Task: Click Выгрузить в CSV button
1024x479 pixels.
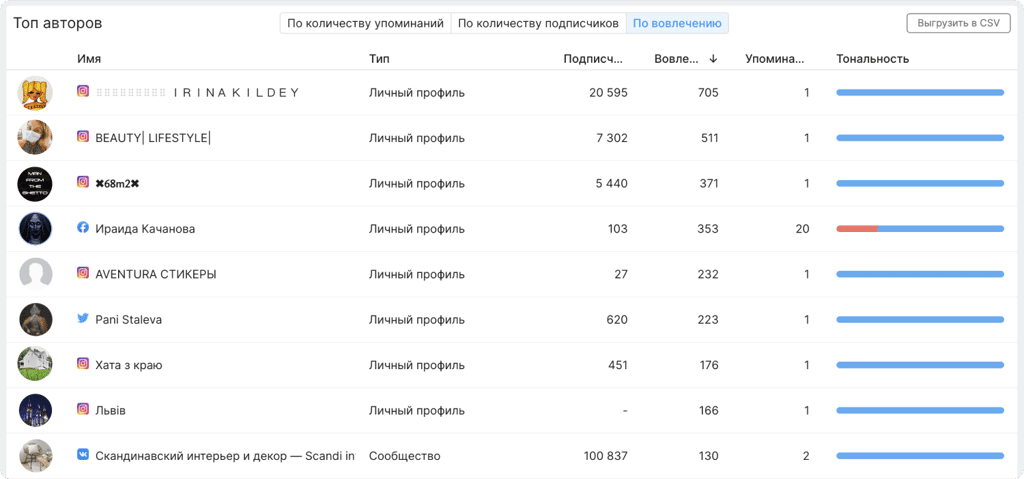Action: pos(959,23)
